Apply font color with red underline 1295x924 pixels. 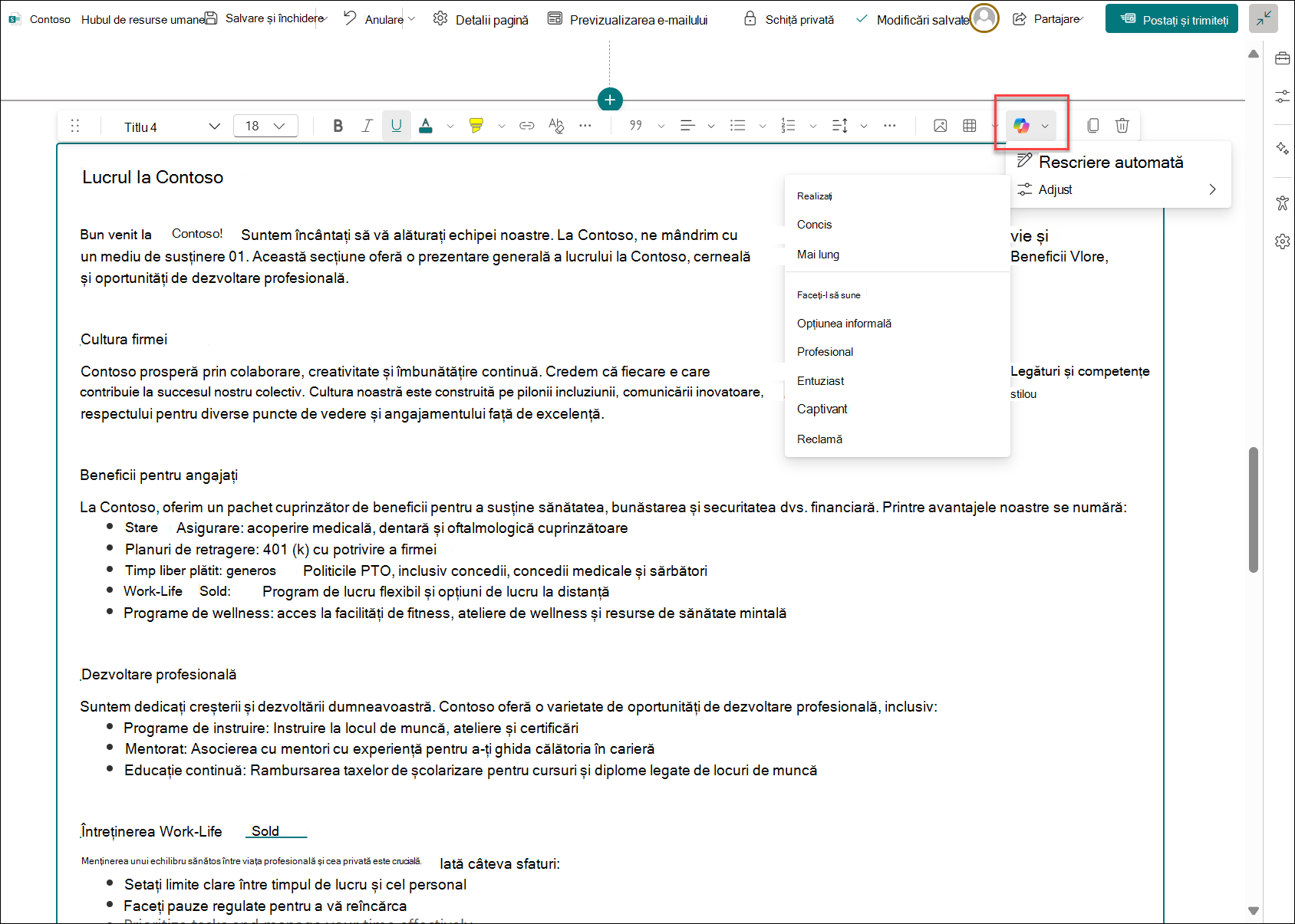[x=426, y=126]
